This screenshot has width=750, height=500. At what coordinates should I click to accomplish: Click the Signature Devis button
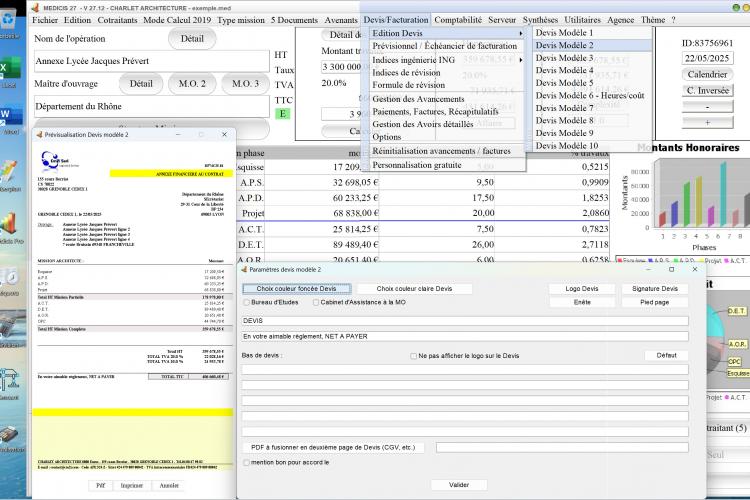[x=655, y=289]
